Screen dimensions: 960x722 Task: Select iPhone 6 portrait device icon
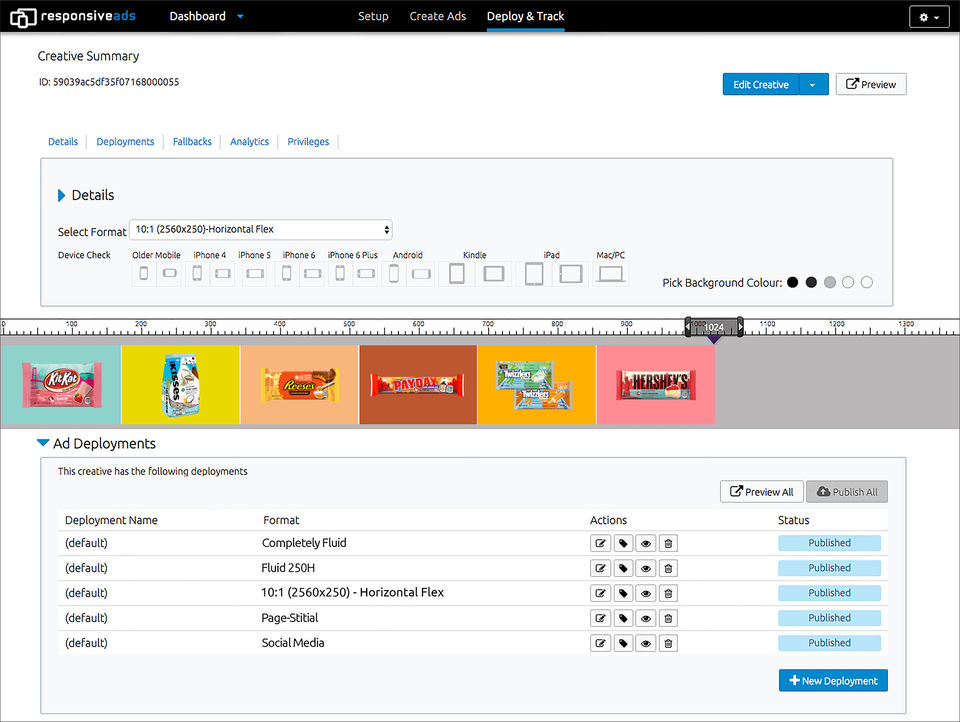287,273
